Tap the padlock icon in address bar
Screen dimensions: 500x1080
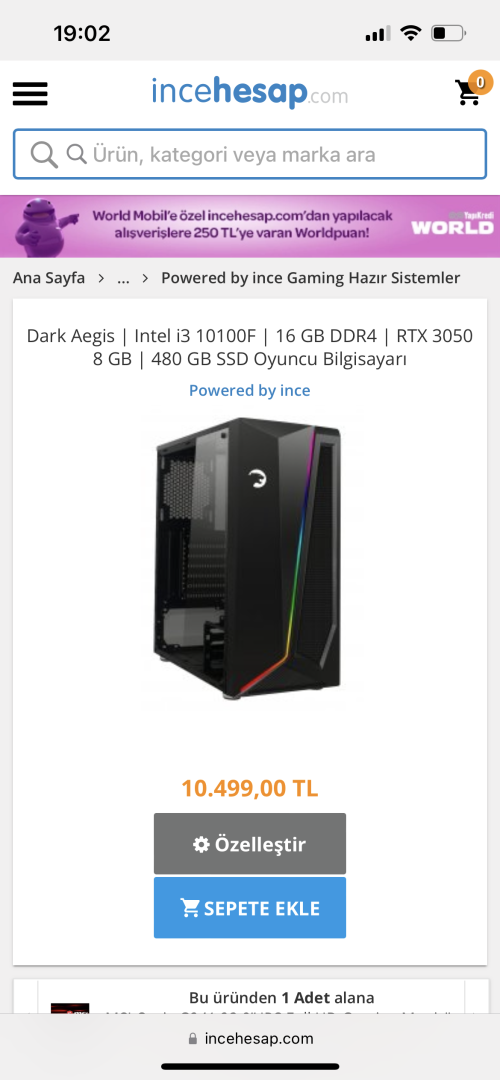(193, 1039)
